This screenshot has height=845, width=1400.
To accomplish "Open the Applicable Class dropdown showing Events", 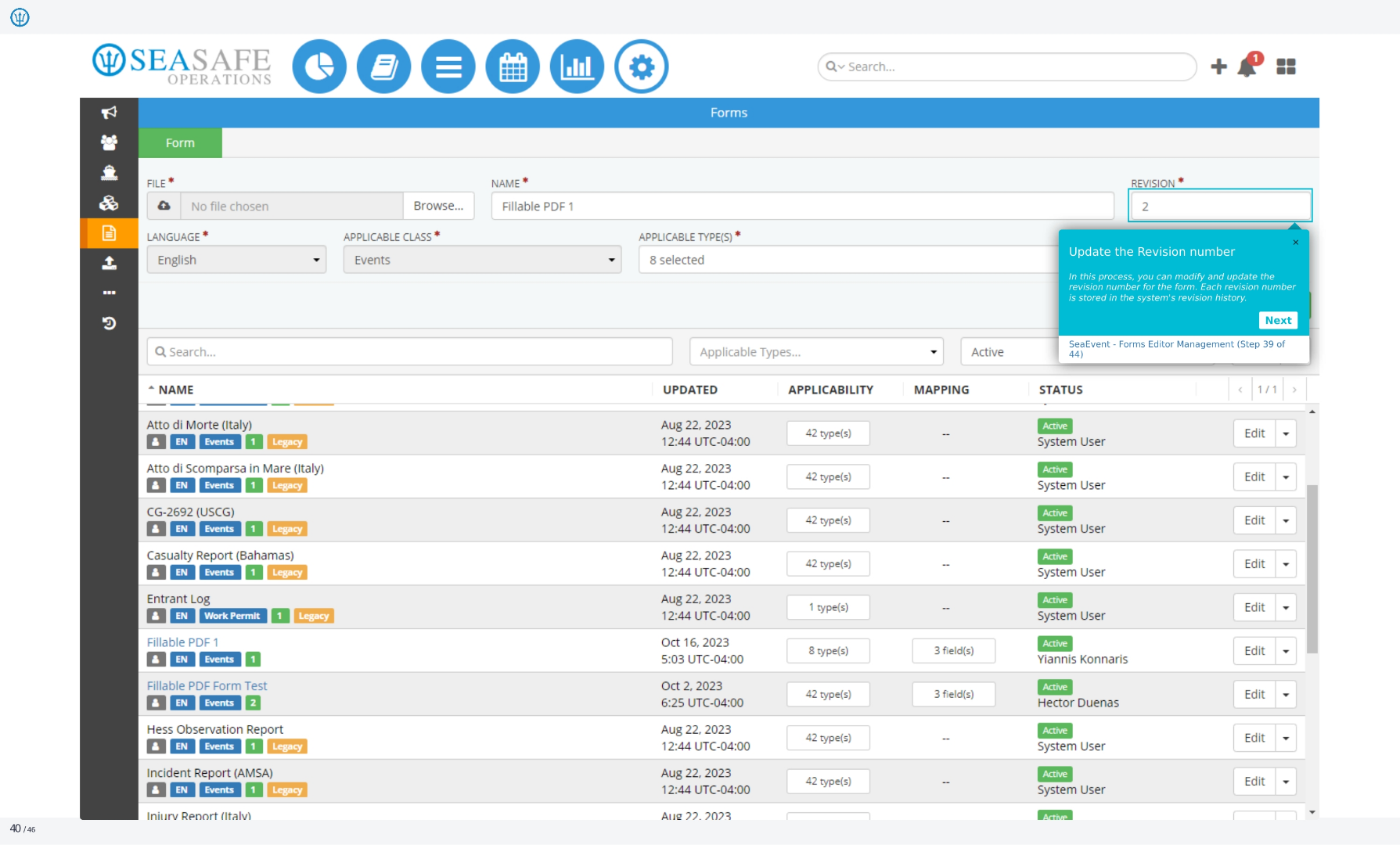I will tap(482, 260).
